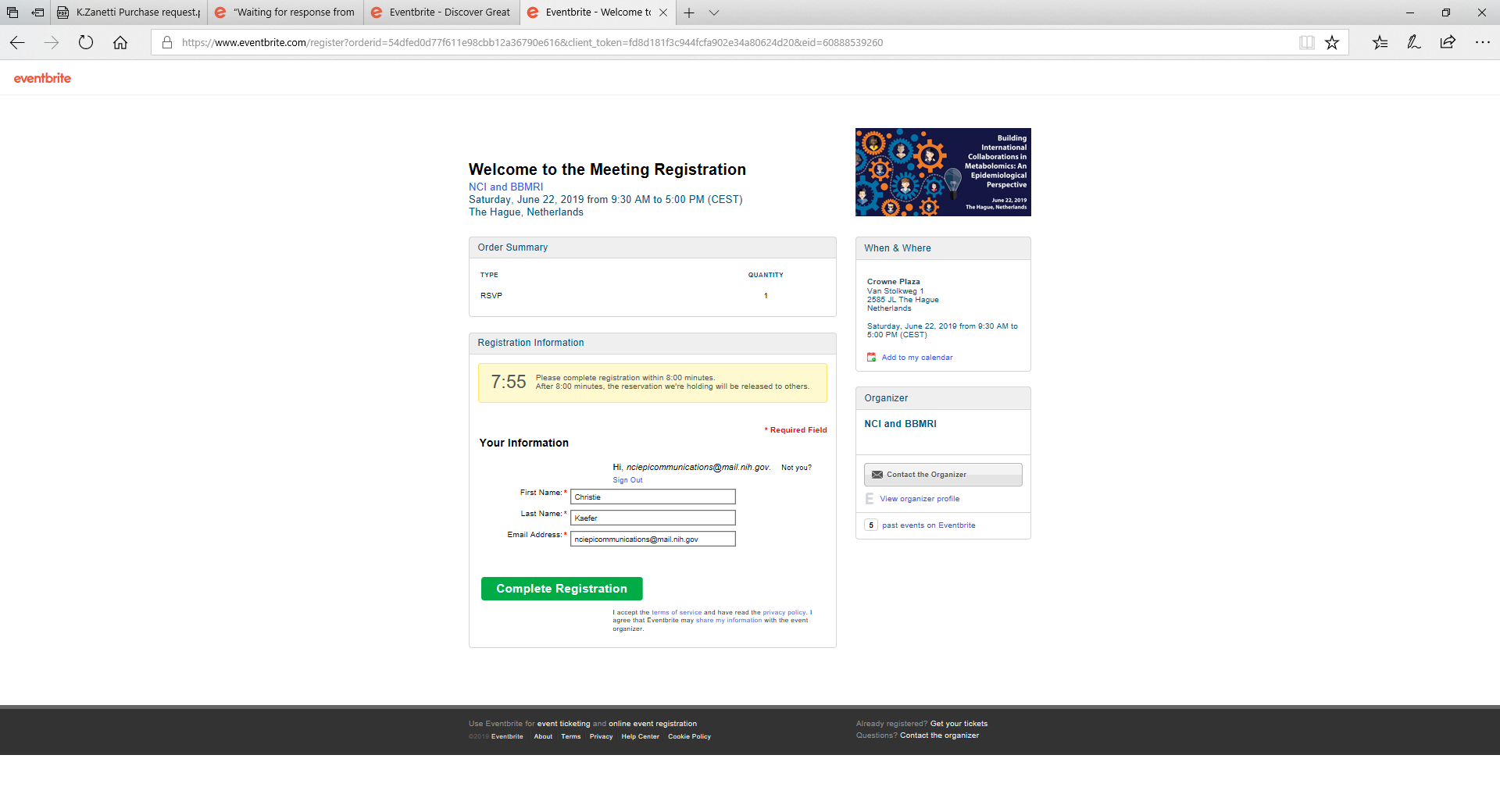Open past events on Eventbrite link
This screenshot has width=1500, height=812.
[928, 525]
